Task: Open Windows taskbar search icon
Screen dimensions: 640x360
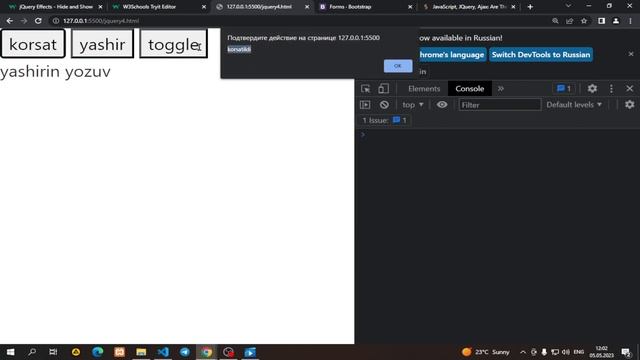Action: pyautogui.click(x=32, y=352)
